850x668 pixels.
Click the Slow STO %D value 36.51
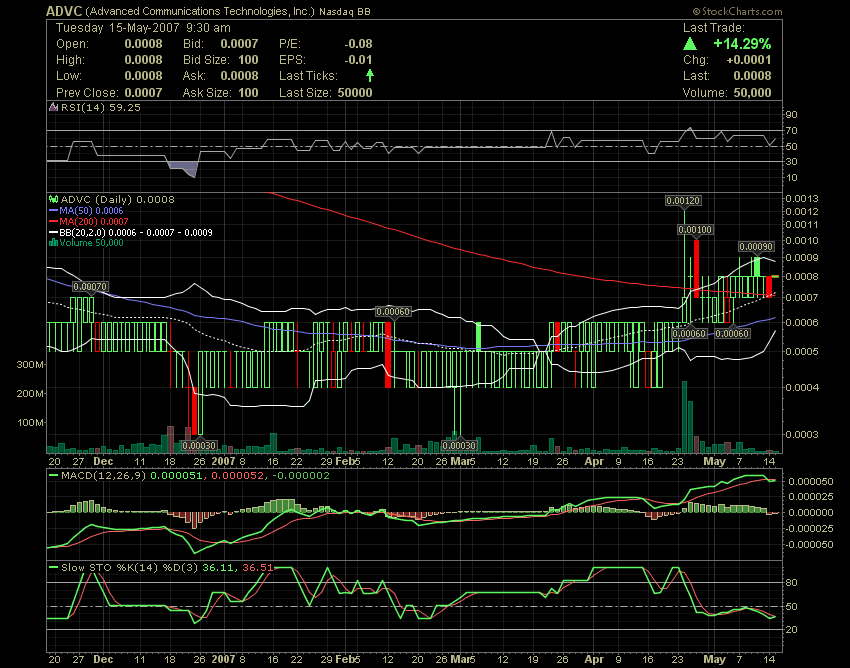click(258, 568)
